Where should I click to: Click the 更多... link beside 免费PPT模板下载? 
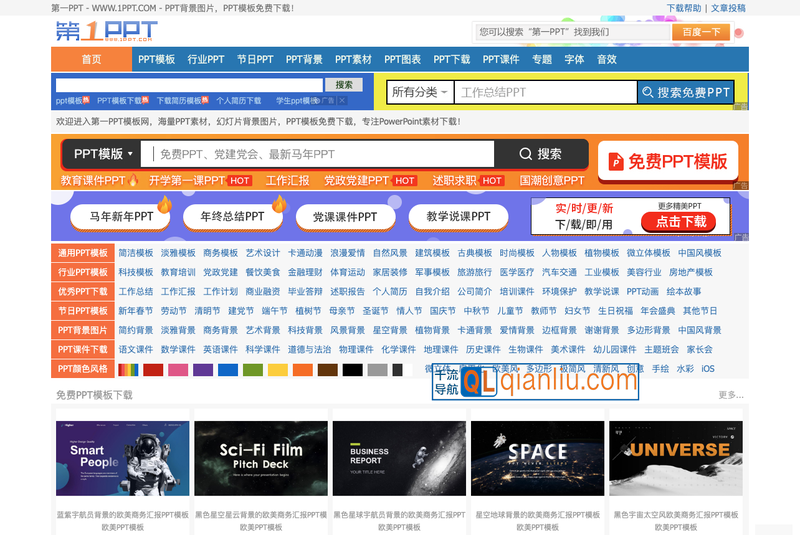point(730,395)
